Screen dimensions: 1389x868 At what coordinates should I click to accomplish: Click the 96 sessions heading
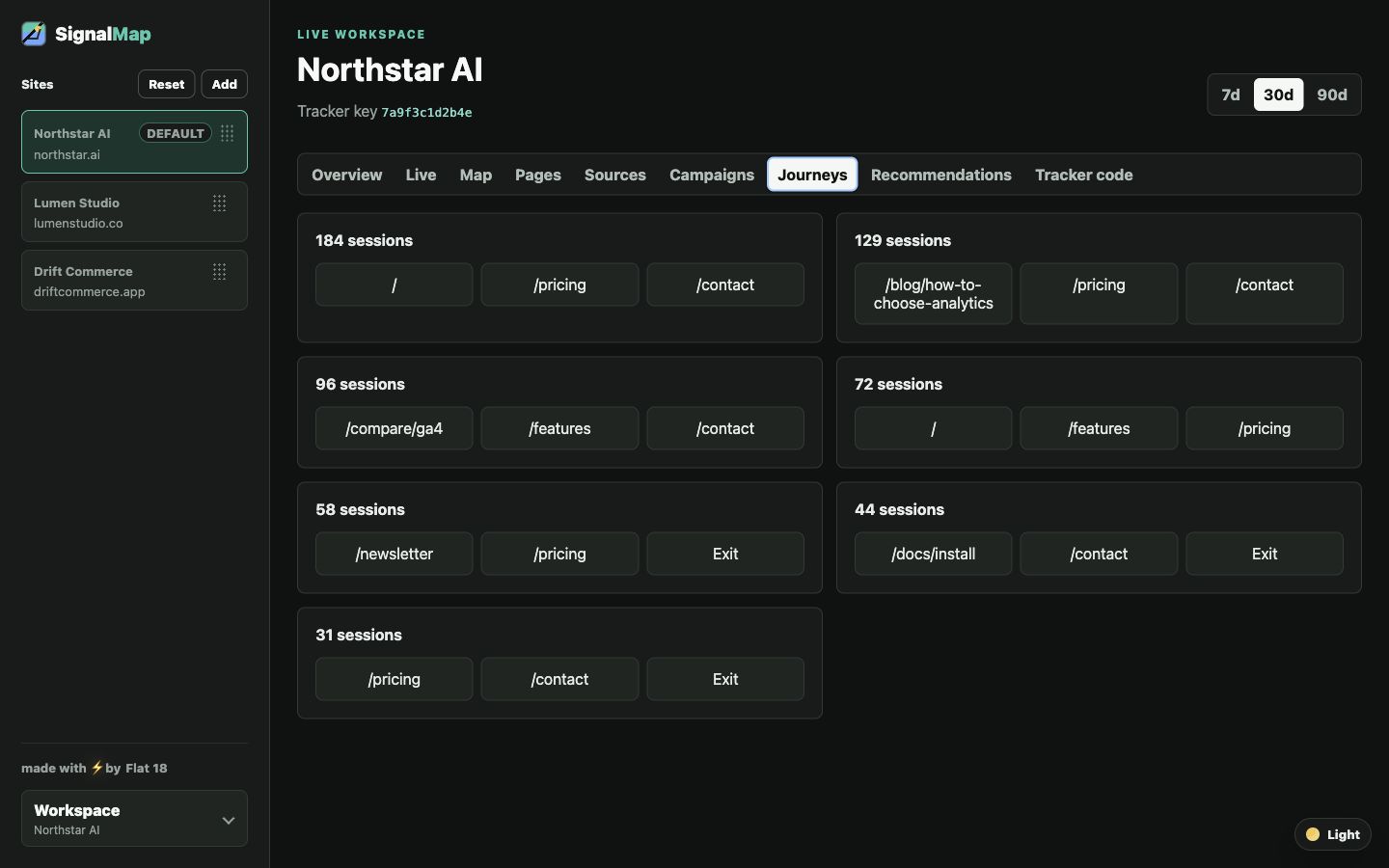coord(360,384)
